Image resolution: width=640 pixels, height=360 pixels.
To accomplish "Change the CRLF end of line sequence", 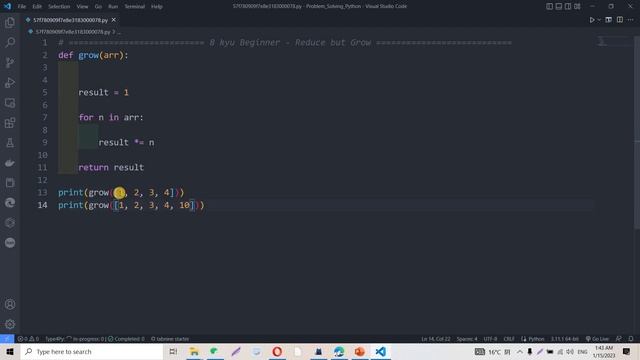I will pos(509,339).
